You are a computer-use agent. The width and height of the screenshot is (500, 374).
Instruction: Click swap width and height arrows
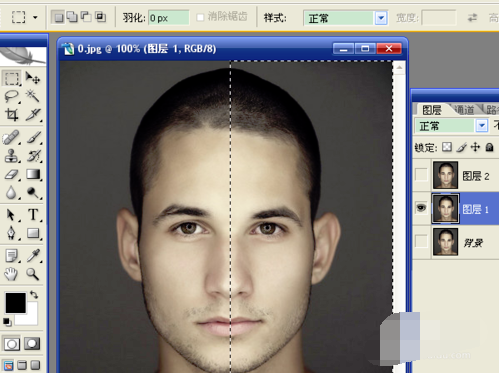point(472,18)
